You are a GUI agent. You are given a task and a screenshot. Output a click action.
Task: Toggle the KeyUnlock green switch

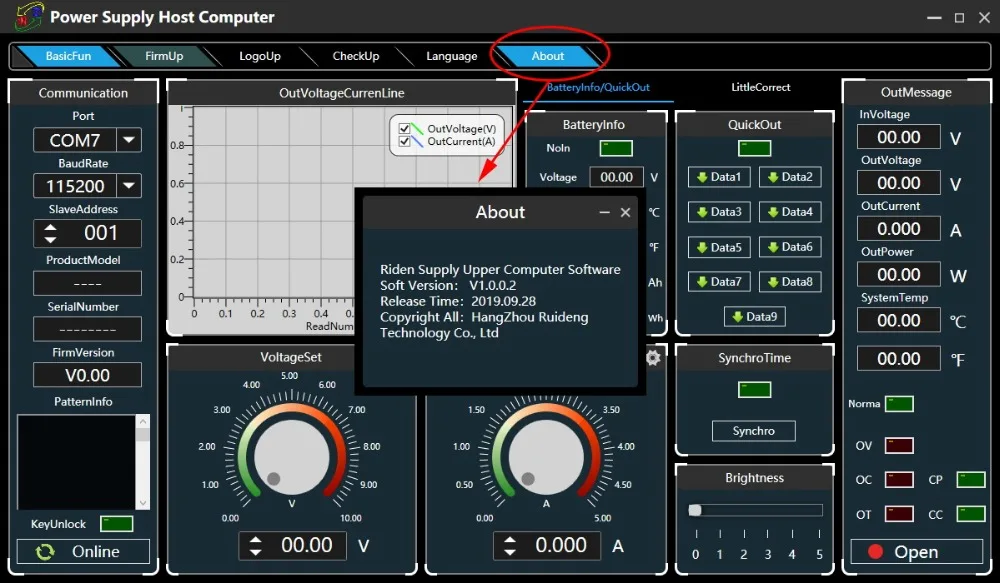(x=117, y=524)
